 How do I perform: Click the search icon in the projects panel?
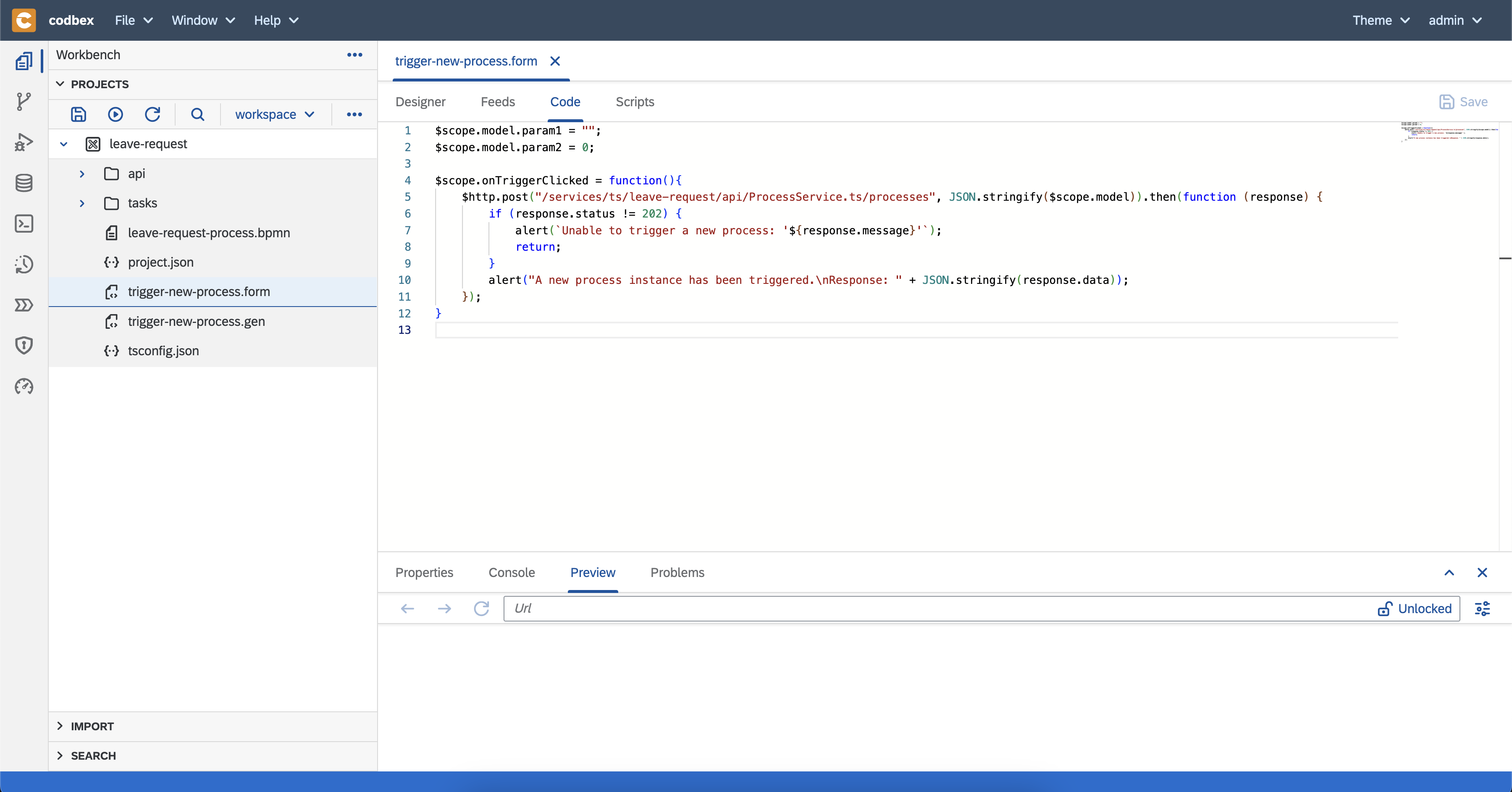[x=198, y=114]
